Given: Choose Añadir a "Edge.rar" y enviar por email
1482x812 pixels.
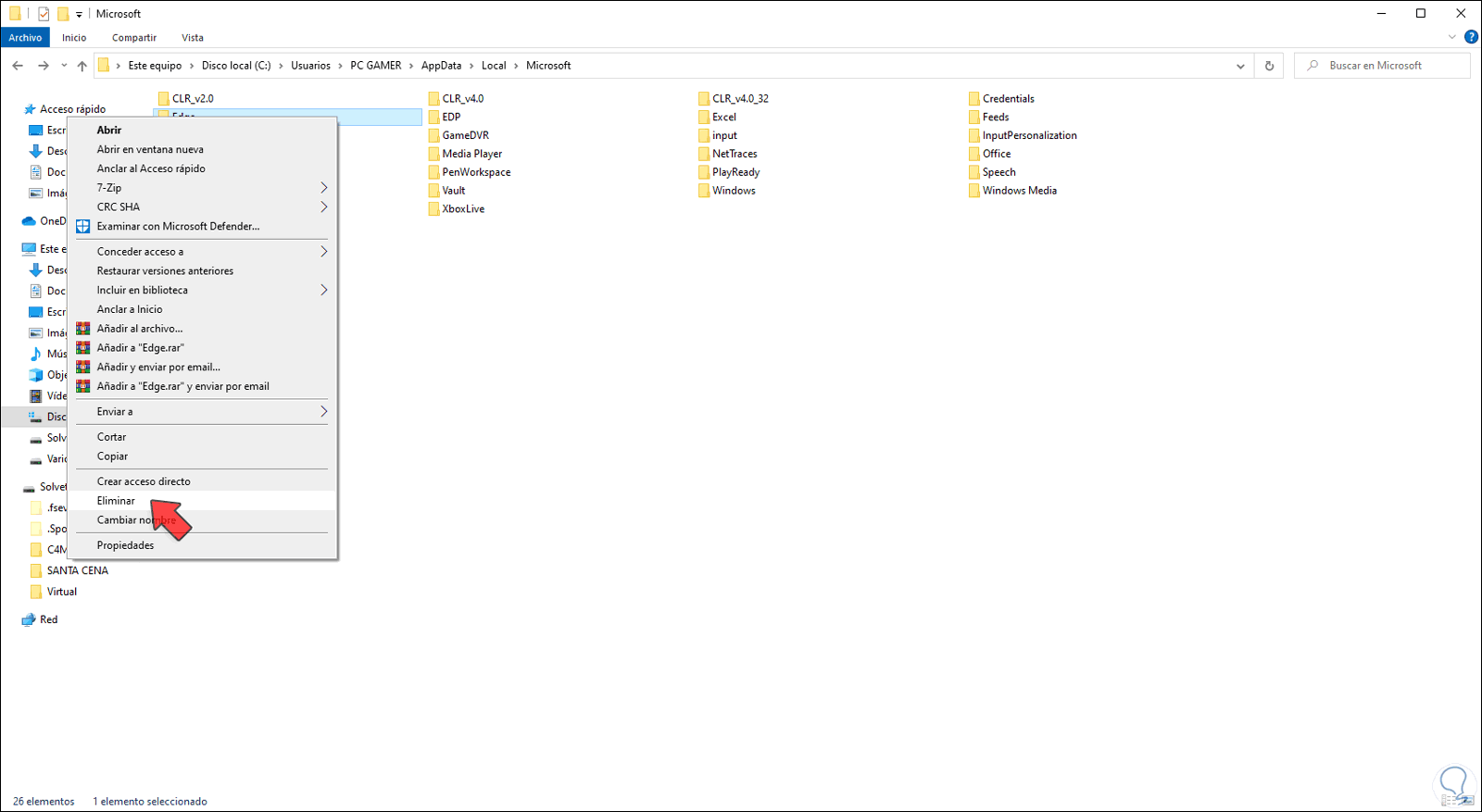Looking at the screenshot, I should point(202,386).
